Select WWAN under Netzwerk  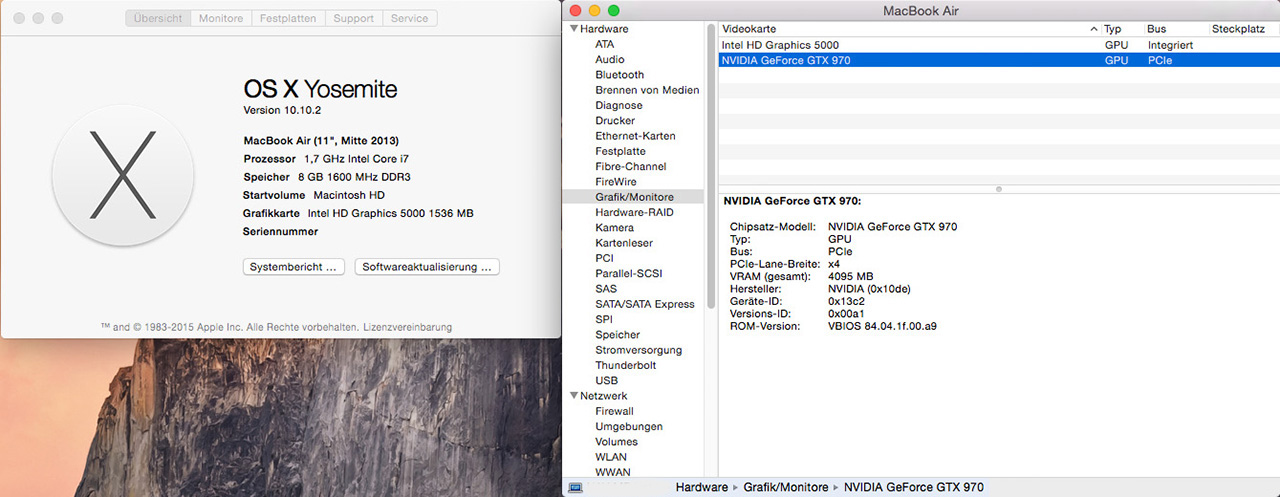613,472
